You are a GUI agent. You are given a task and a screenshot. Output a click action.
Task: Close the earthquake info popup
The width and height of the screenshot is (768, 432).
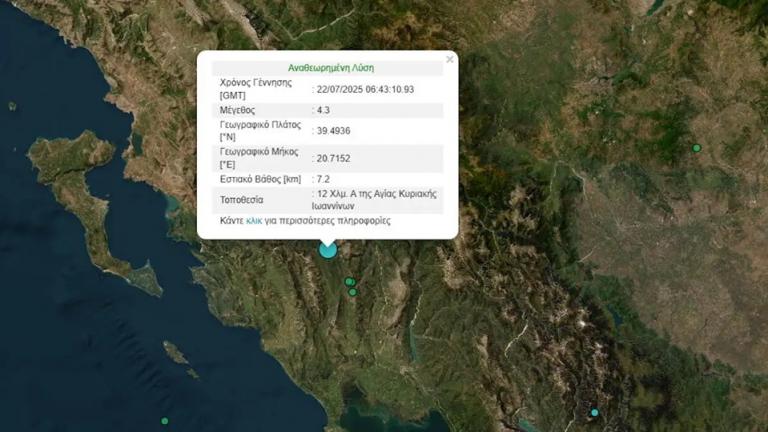coord(449,60)
